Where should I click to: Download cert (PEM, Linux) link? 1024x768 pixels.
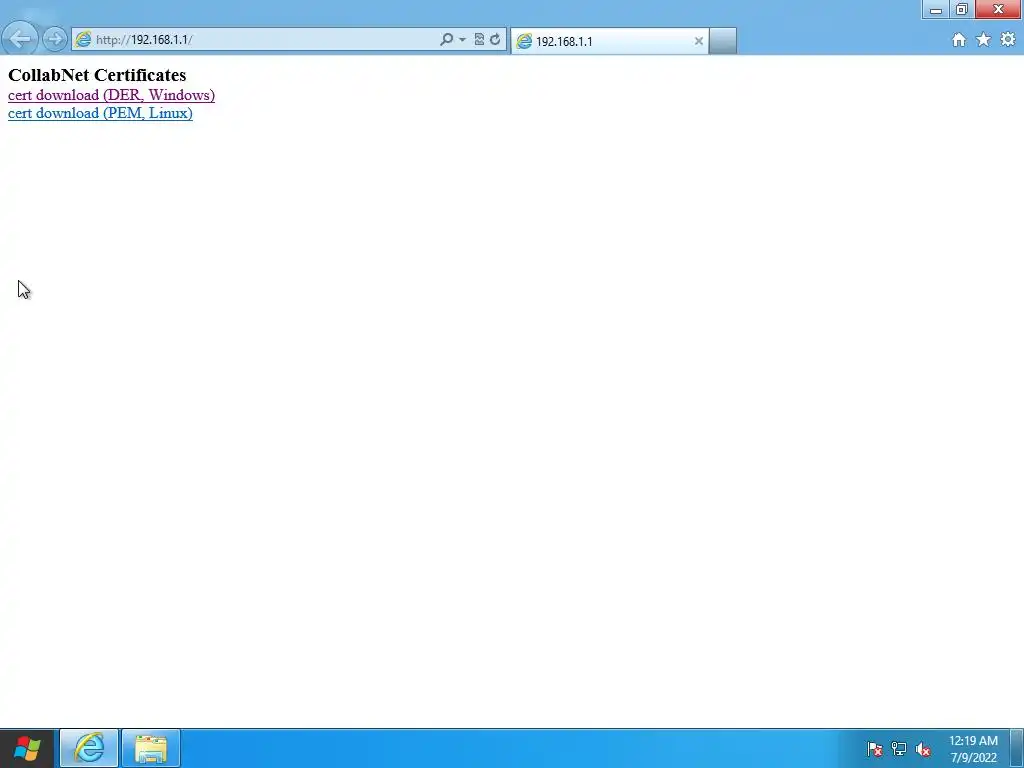coord(100,113)
